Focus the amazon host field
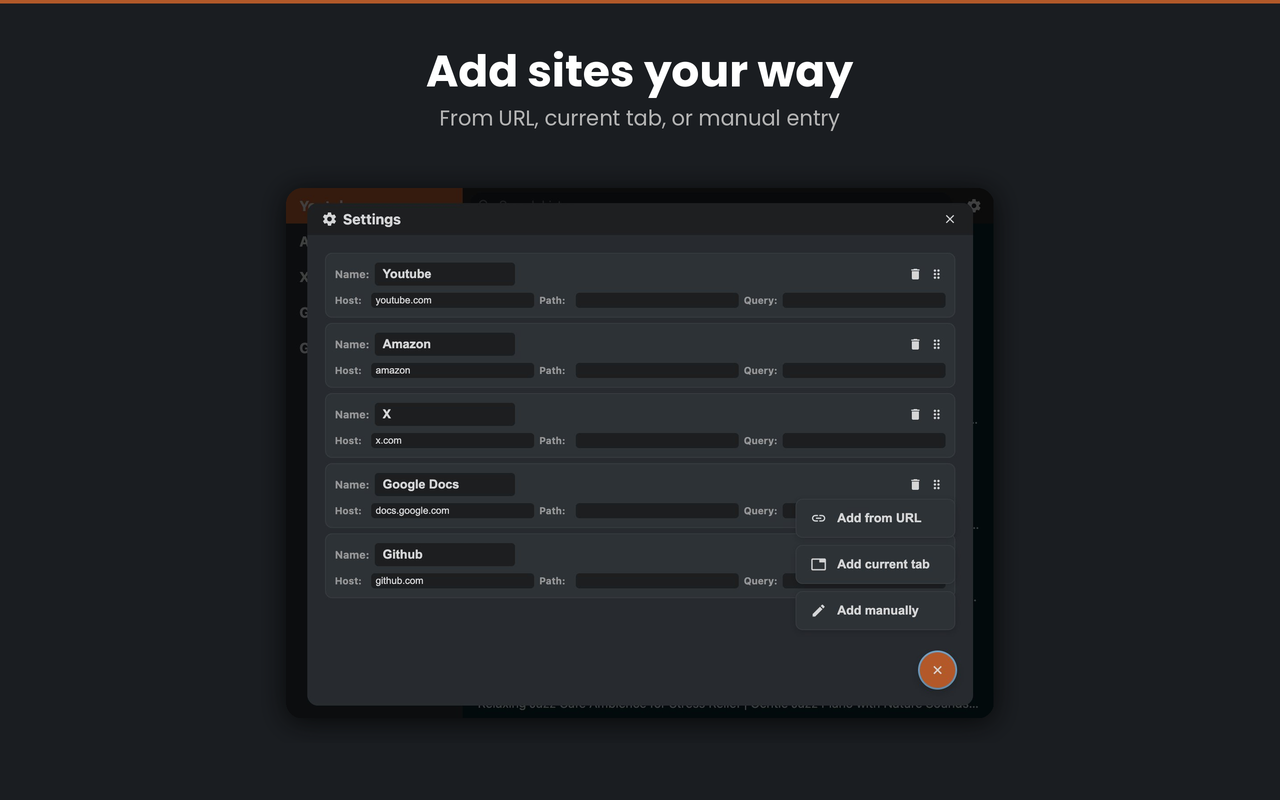The image size is (1280, 800). click(x=452, y=370)
